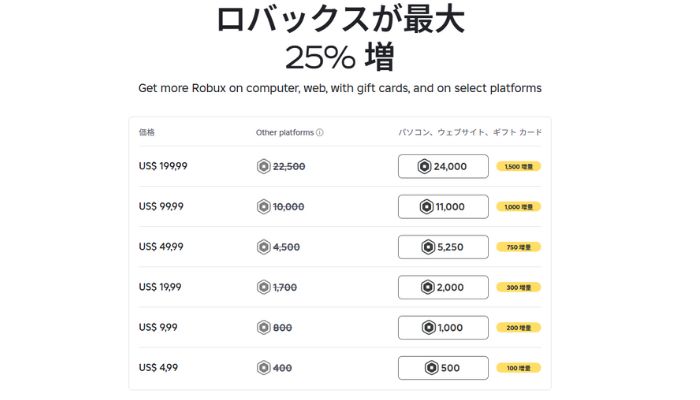Click the yellow 750 bonus badge
700x400 pixels.
click(x=518, y=247)
